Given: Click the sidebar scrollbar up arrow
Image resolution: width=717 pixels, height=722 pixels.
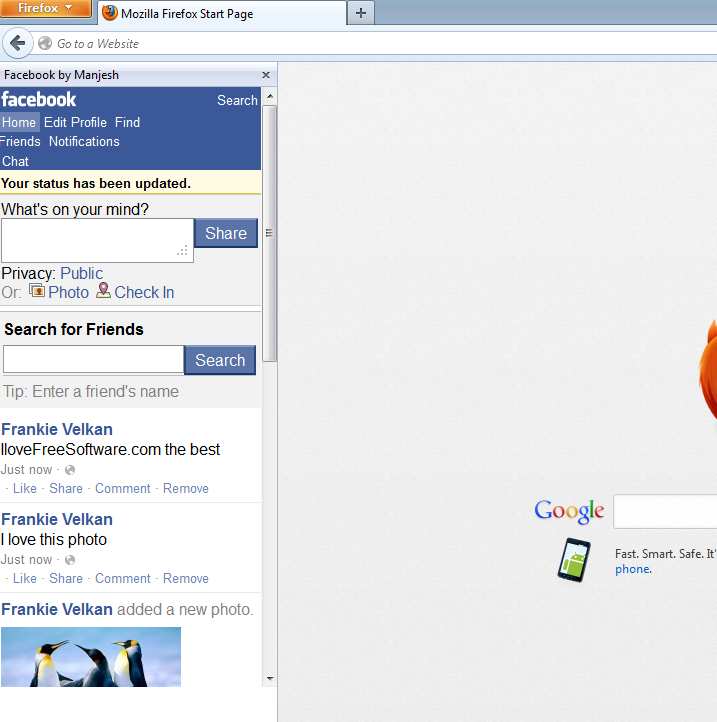Looking at the screenshot, I should [270, 96].
